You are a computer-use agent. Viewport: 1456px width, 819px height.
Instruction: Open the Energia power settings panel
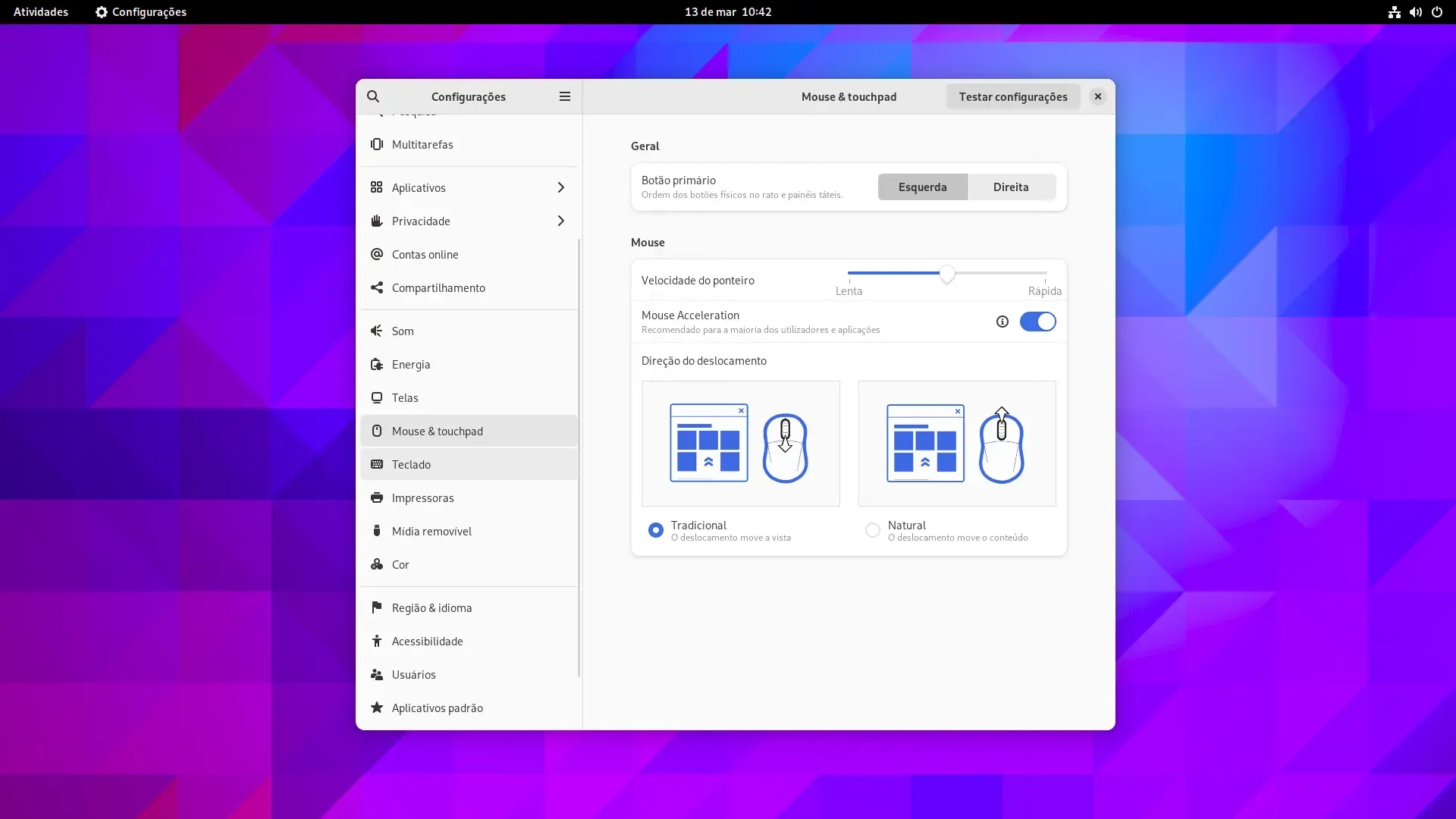pos(469,364)
